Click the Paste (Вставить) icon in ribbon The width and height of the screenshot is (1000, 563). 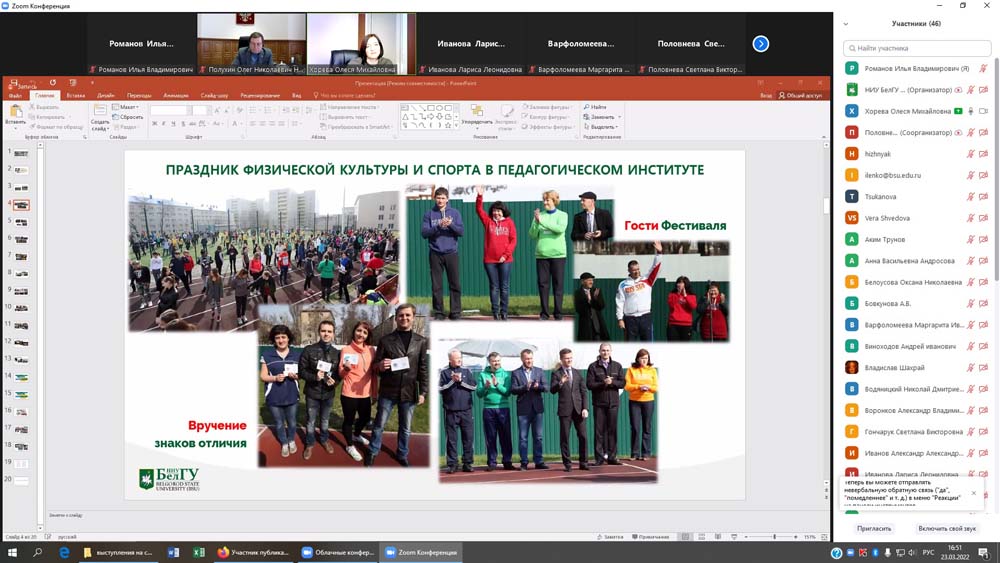(15, 114)
